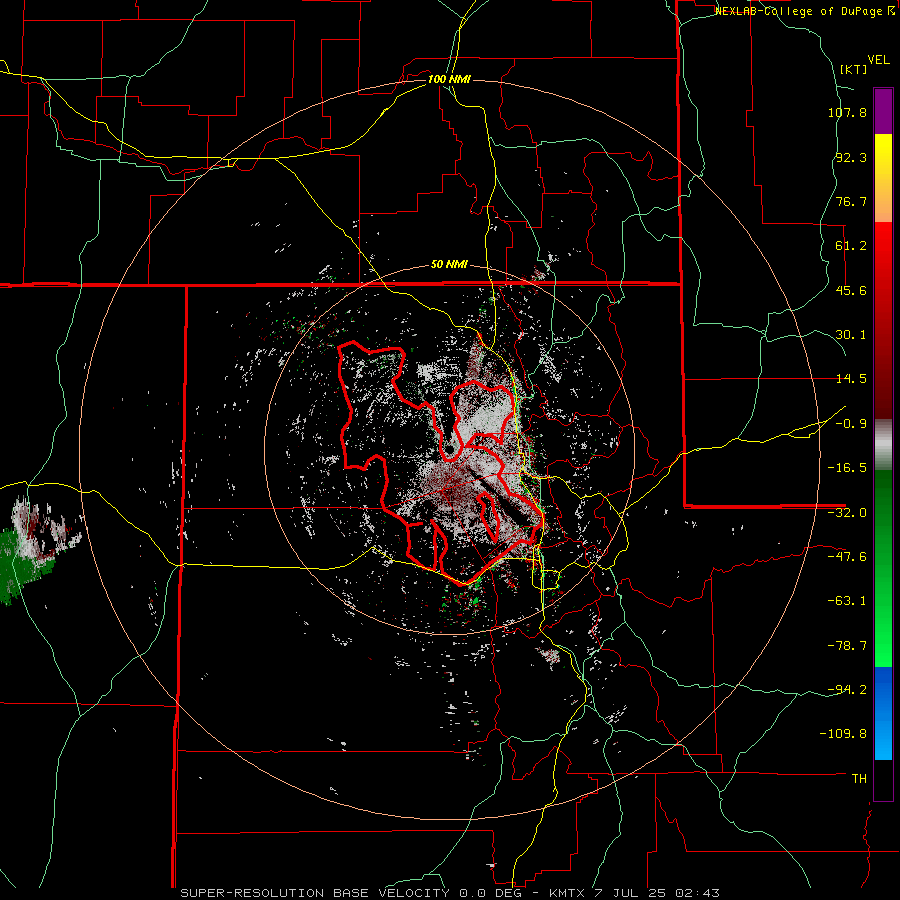Viewport: 900px width, 900px height.
Task: Click the [KT] units label
Action: point(853,69)
